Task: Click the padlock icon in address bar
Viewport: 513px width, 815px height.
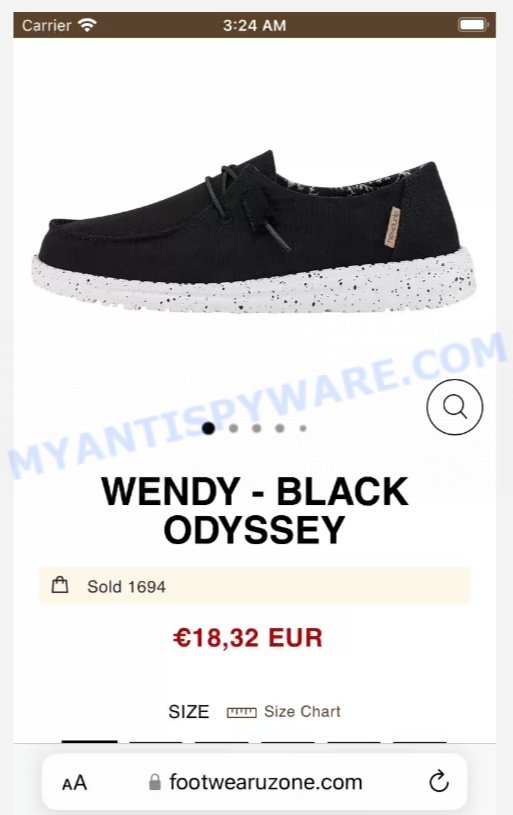Action: (x=154, y=782)
